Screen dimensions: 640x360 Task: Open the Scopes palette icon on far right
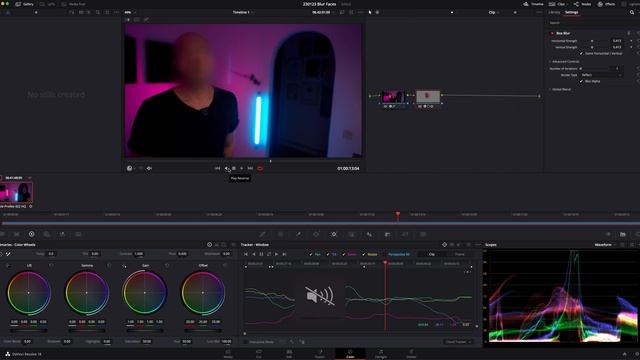pos(623,234)
